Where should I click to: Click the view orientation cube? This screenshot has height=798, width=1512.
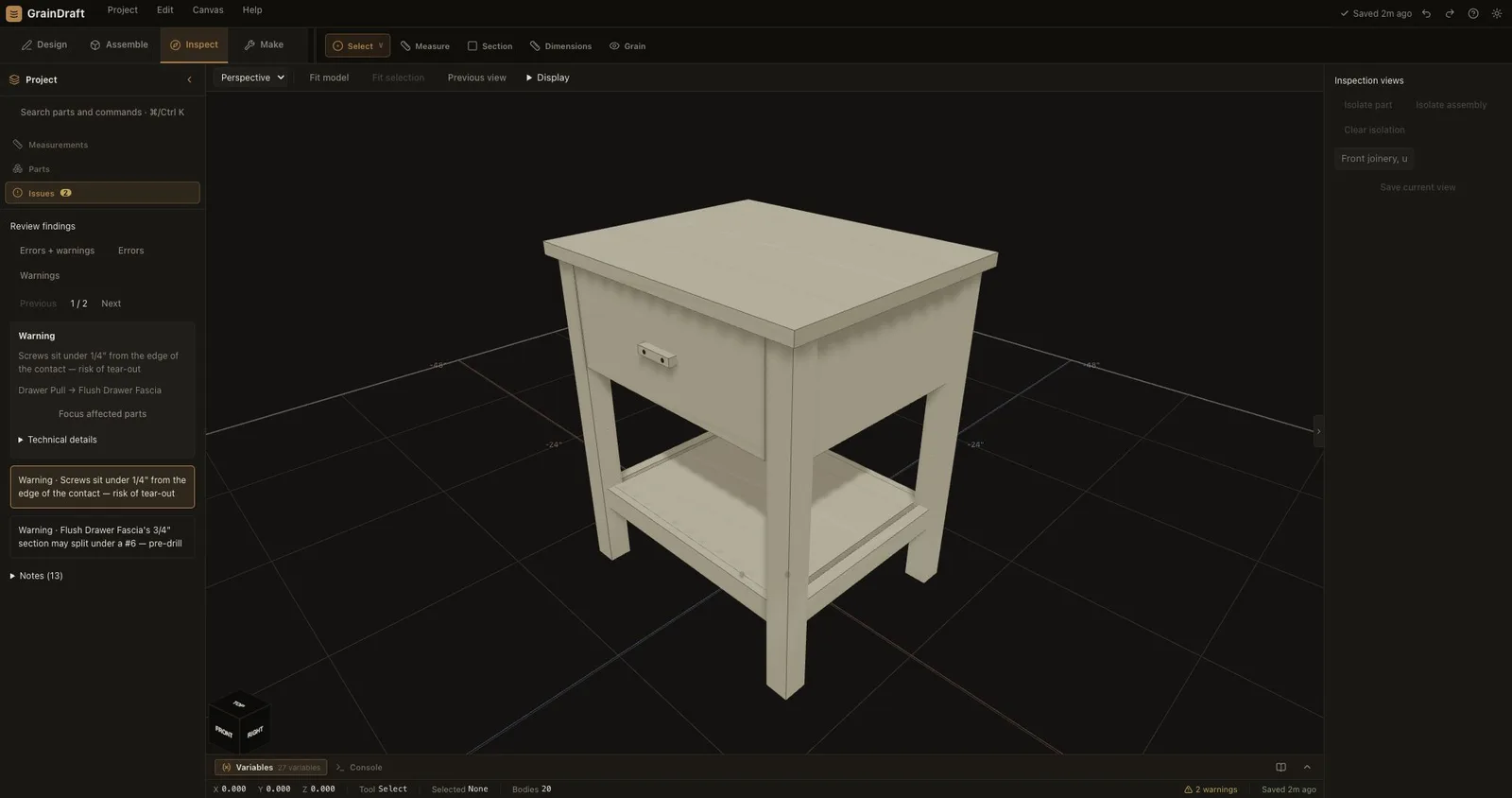pos(239,723)
